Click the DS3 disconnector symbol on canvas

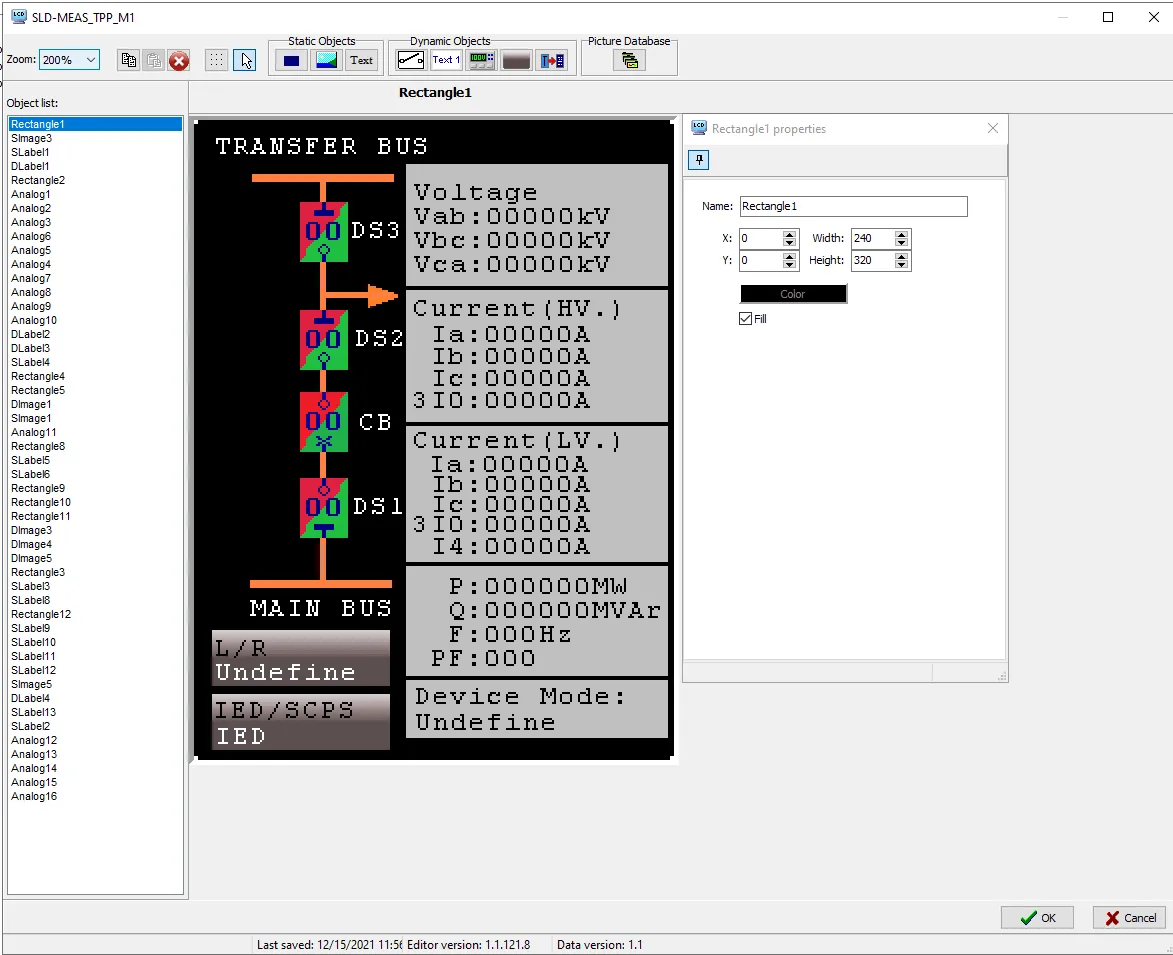[324, 232]
